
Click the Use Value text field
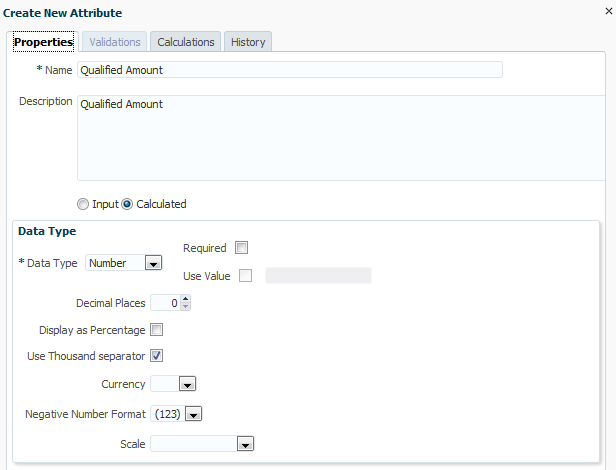coord(318,275)
